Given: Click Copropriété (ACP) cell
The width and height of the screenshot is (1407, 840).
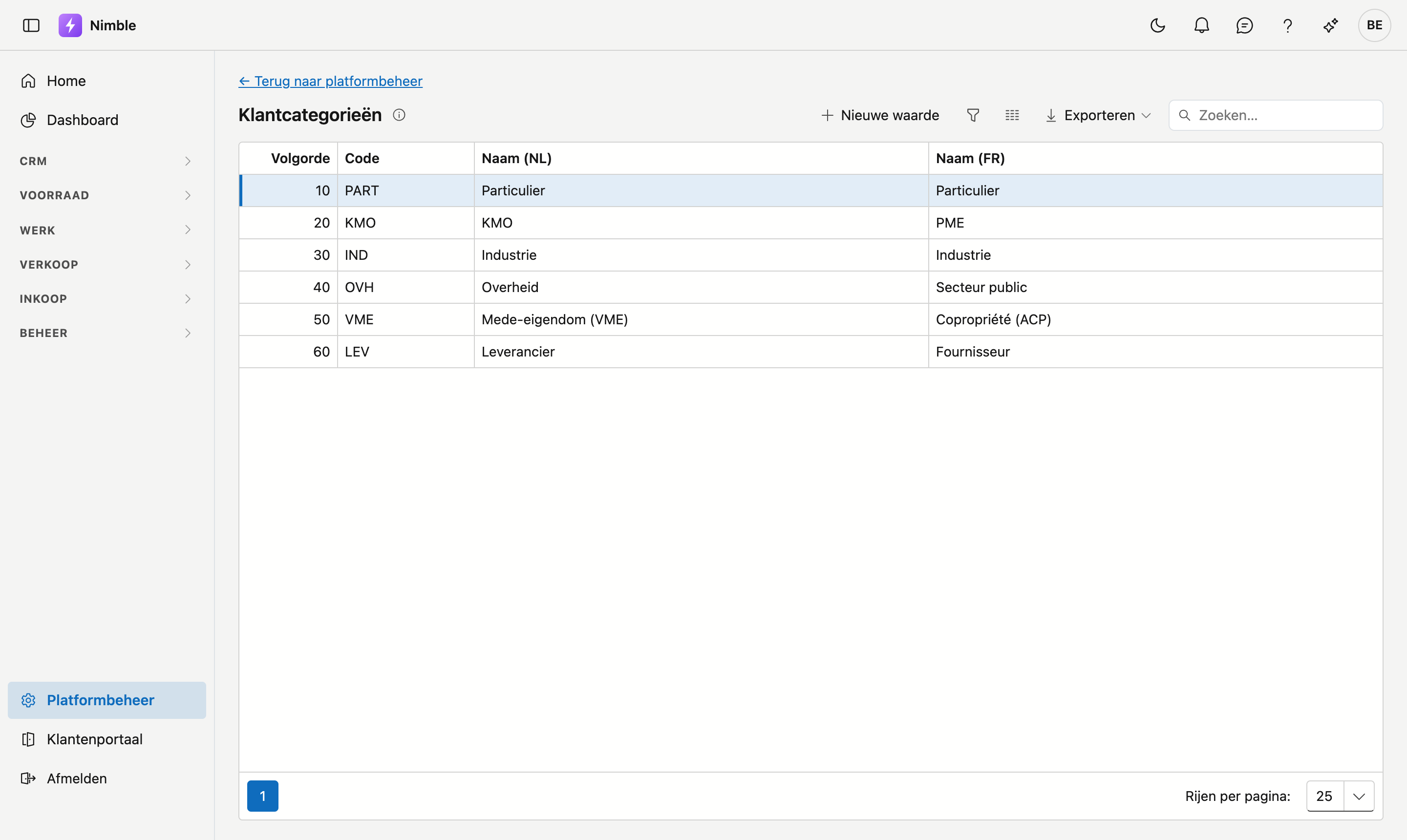Looking at the screenshot, I should (x=1155, y=320).
